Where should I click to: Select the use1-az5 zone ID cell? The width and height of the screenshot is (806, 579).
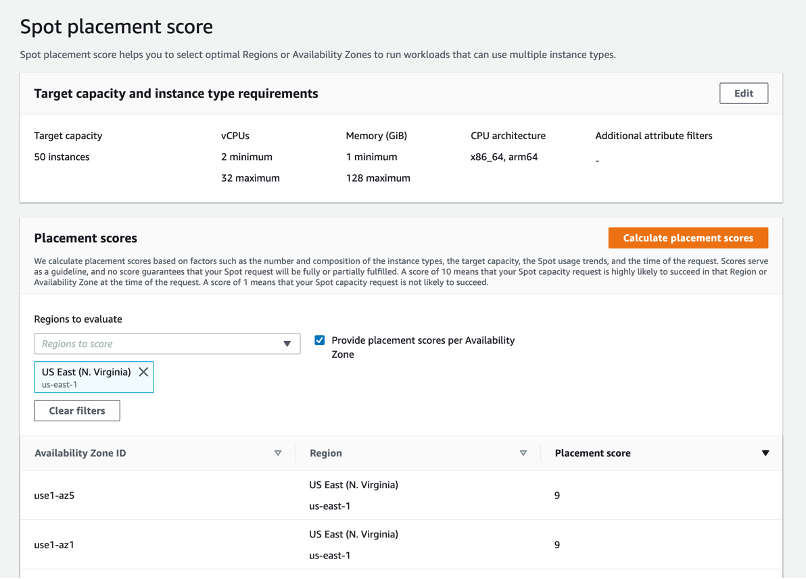[54, 495]
